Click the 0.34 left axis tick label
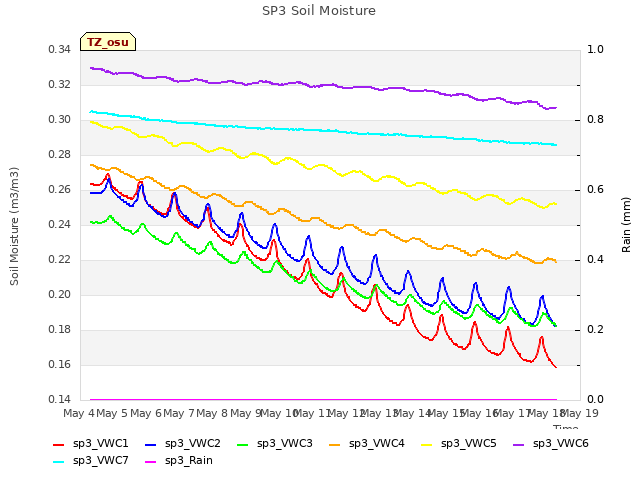640x480 pixels. pyautogui.click(x=60, y=50)
